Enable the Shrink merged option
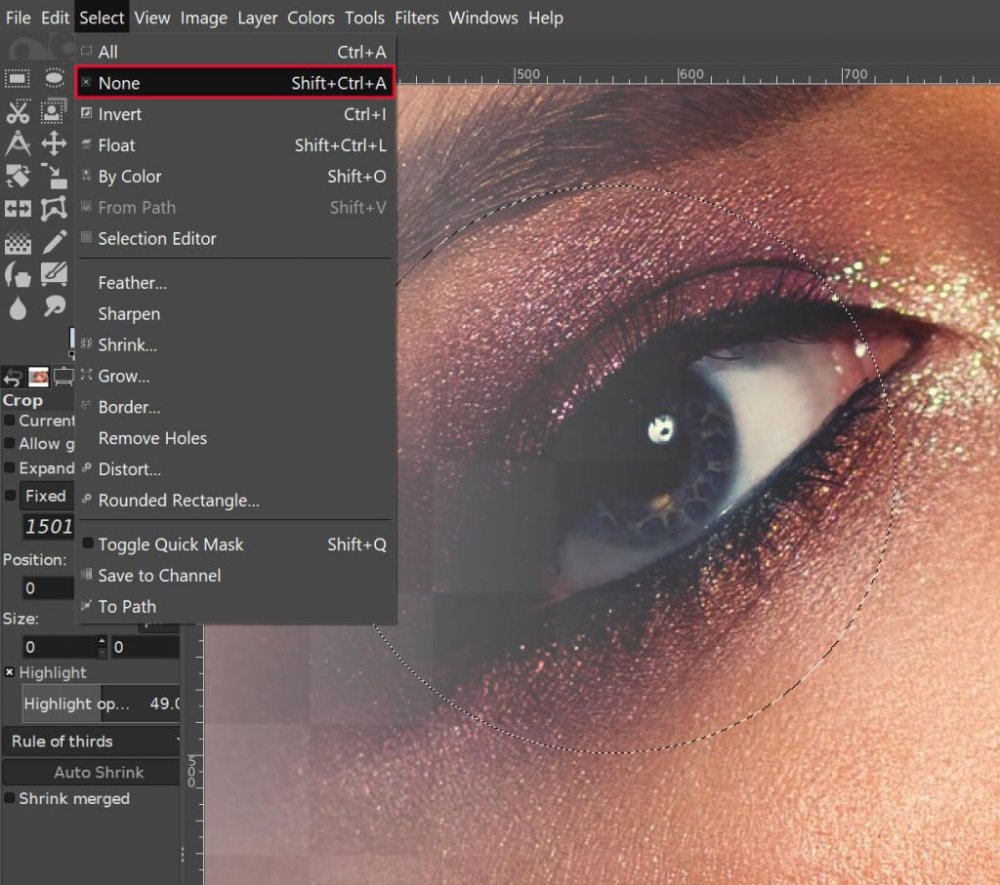Image resolution: width=1000 pixels, height=885 pixels. click(10, 799)
